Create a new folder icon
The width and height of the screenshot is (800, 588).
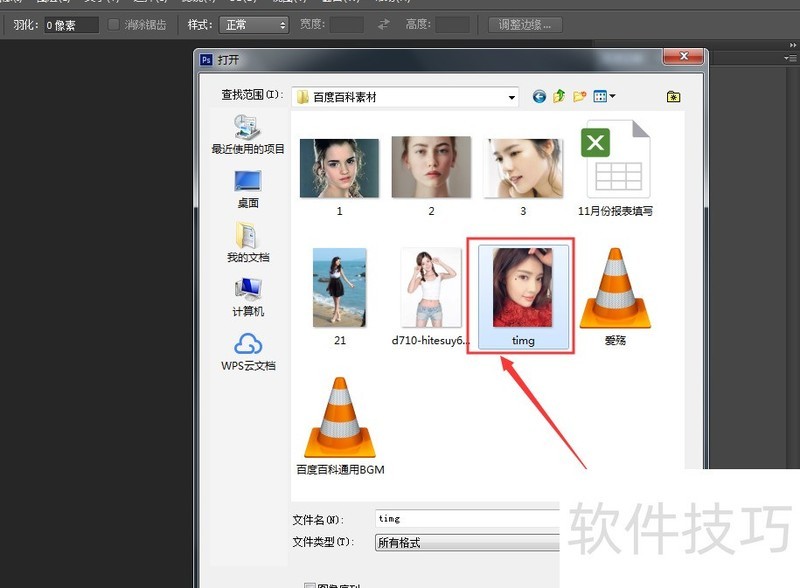coord(579,96)
